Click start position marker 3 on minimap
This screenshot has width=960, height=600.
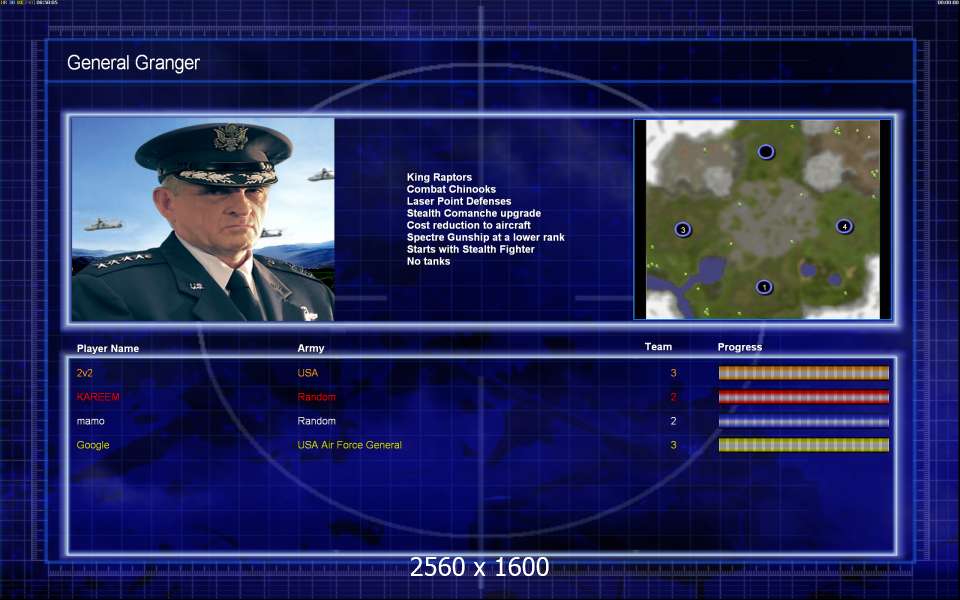(x=683, y=230)
